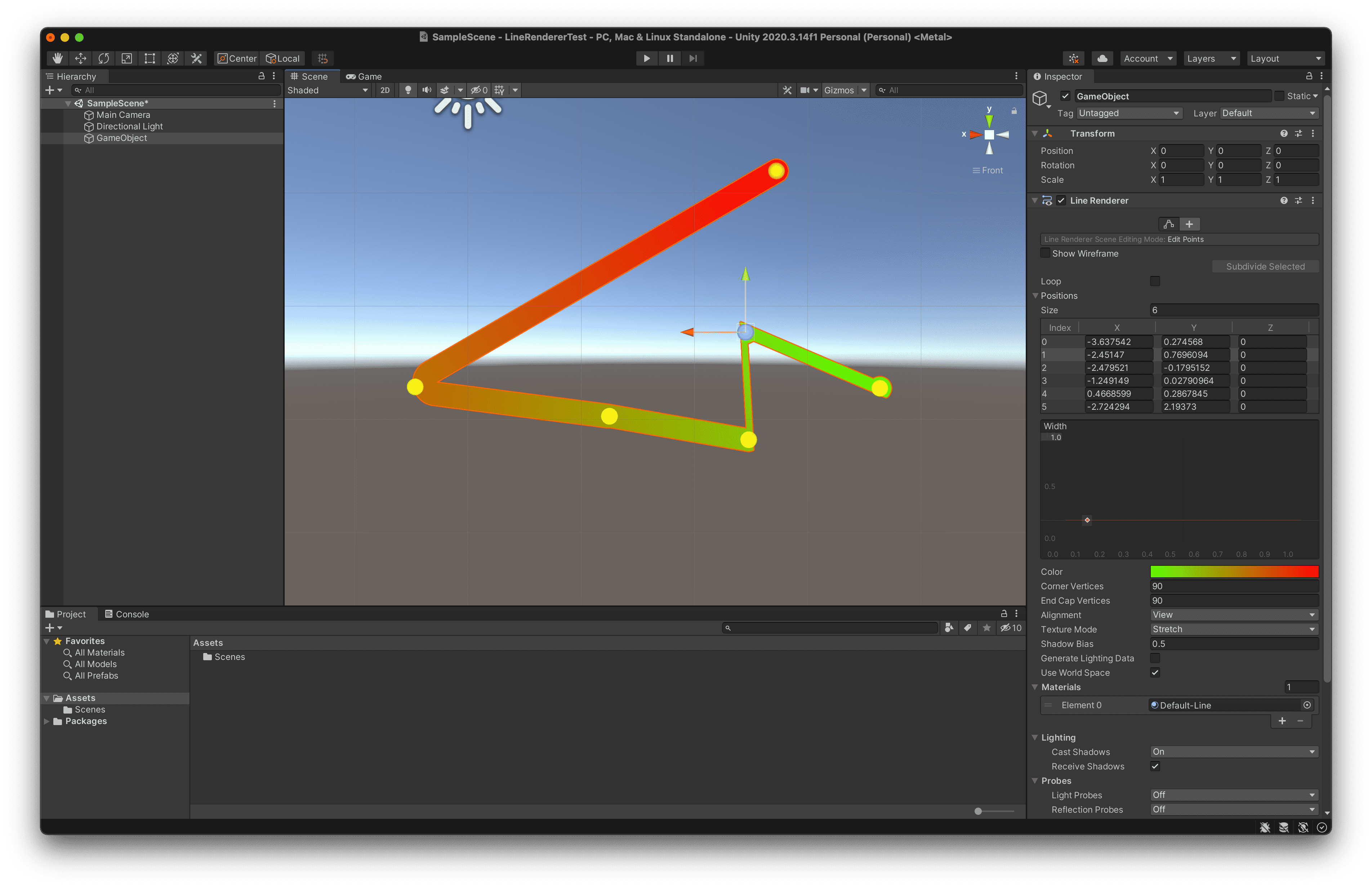Open the Shaded draw mode dropdown
The height and width of the screenshot is (888, 1372).
[328, 90]
